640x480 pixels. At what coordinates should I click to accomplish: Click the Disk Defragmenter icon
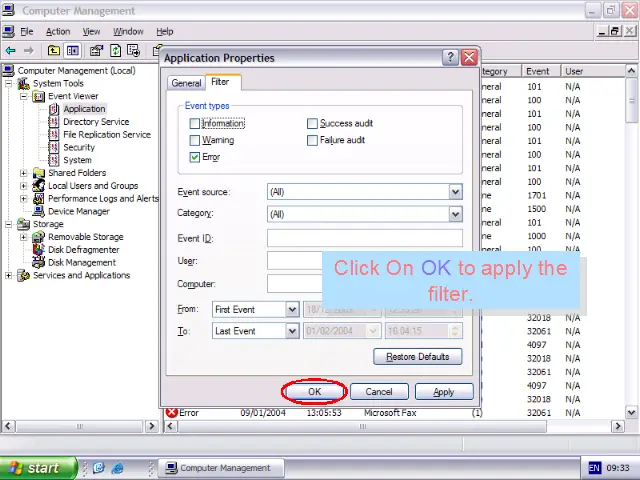(38, 249)
